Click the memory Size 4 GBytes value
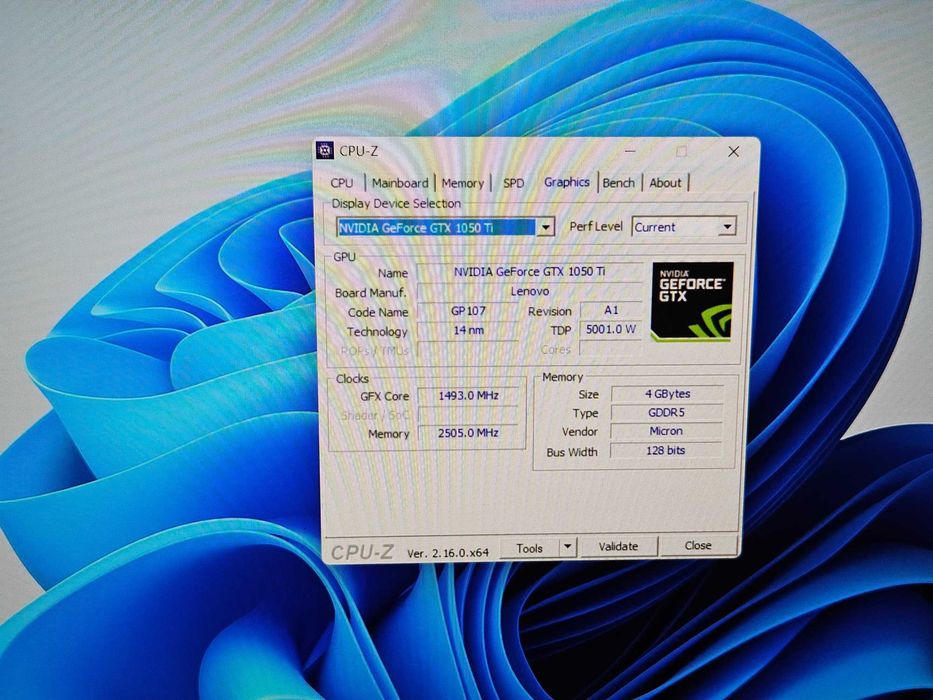 pyautogui.click(x=667, y=393)
